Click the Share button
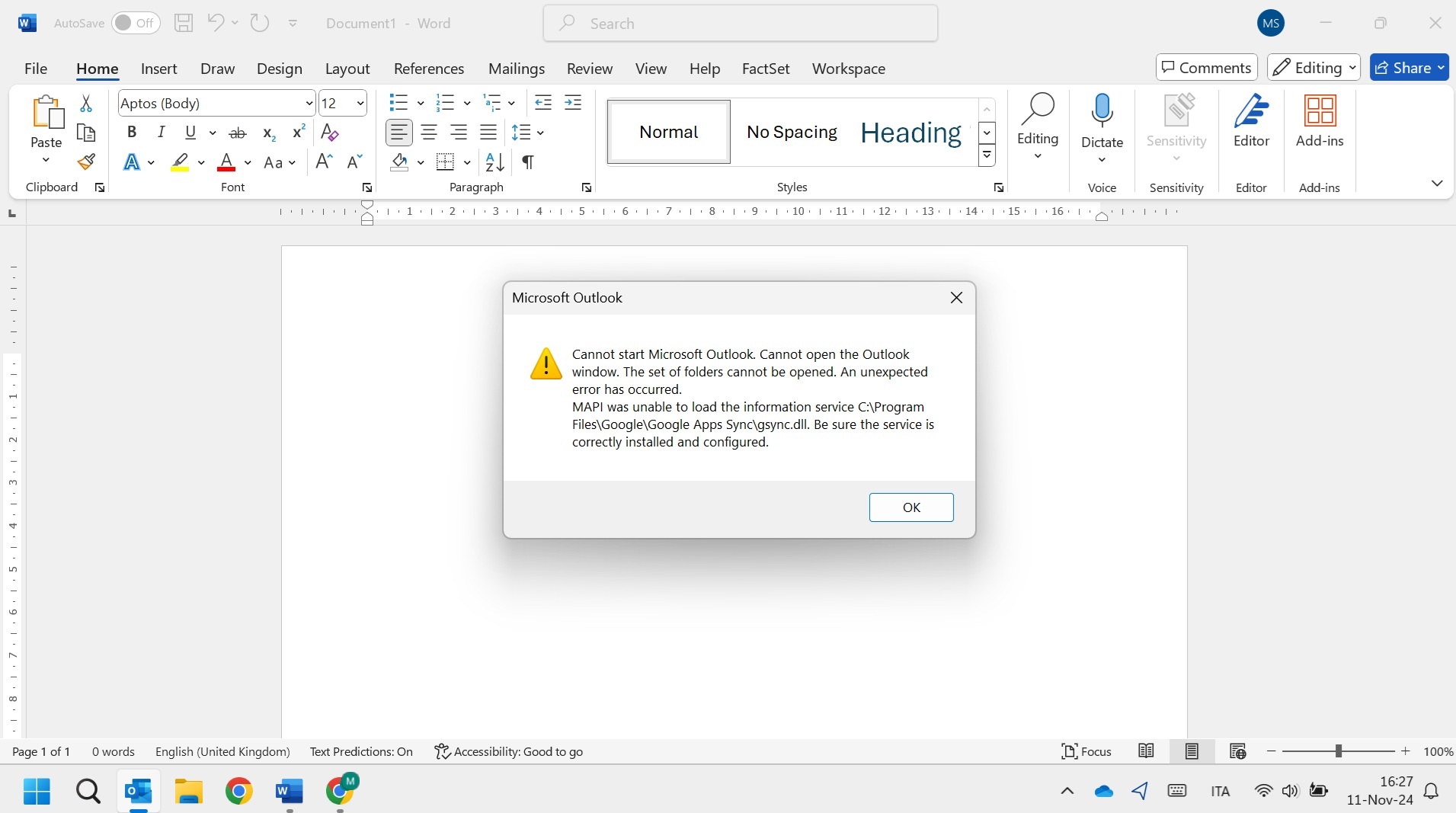 tap(1410, 68)
